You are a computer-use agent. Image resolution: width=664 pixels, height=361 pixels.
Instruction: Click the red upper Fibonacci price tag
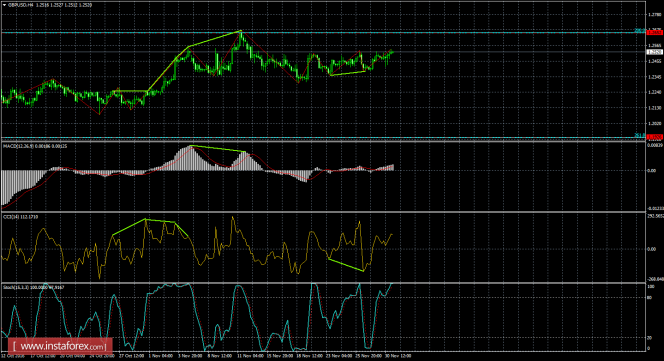655,32
